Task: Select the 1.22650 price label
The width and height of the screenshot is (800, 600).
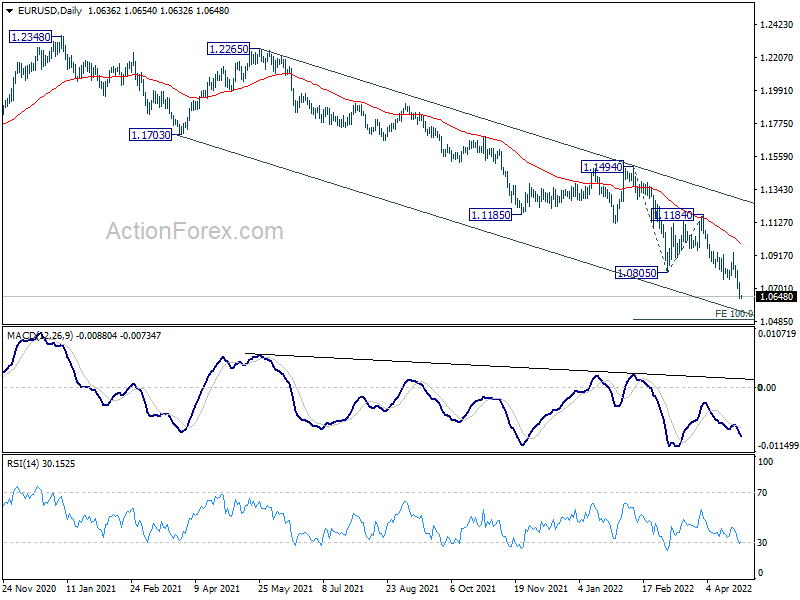Action: pyautogui.click(x=229, y=49)
